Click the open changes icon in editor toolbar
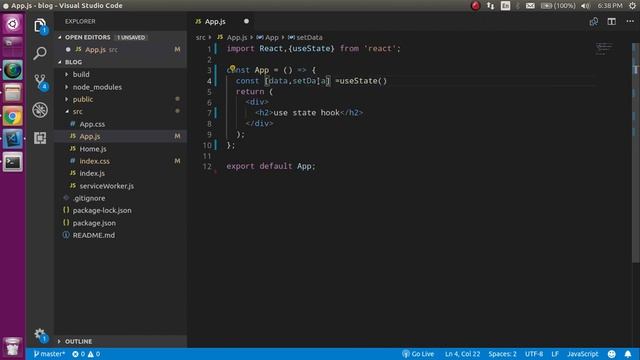640x360 pixels. [x=594, y=22]
